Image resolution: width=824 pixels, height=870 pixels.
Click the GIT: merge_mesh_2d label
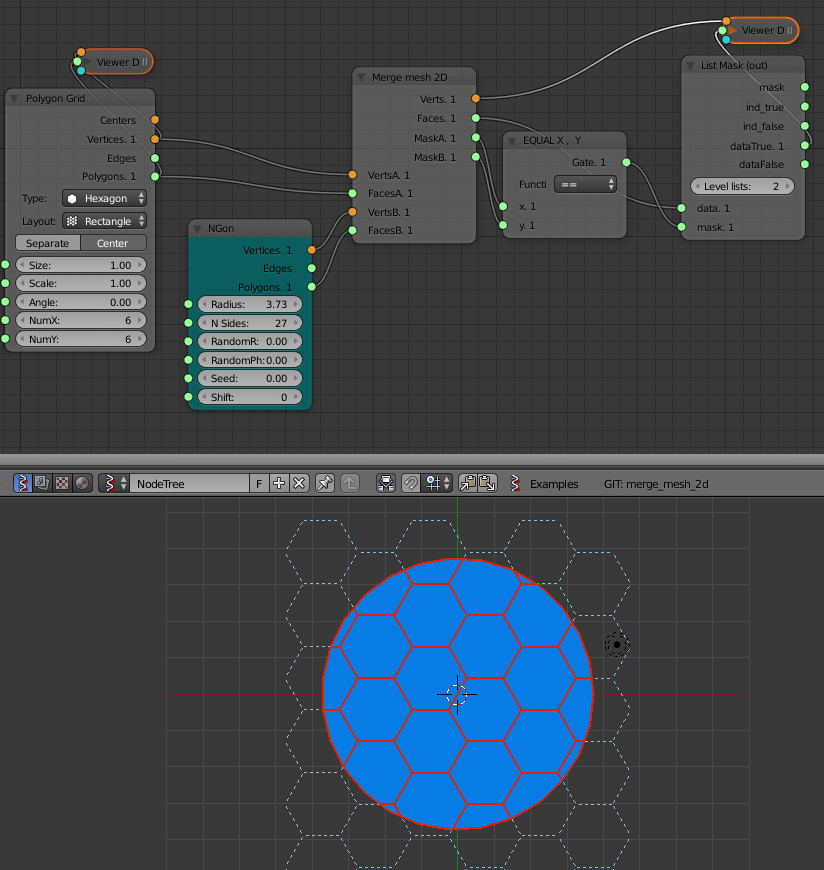[656, 484]
